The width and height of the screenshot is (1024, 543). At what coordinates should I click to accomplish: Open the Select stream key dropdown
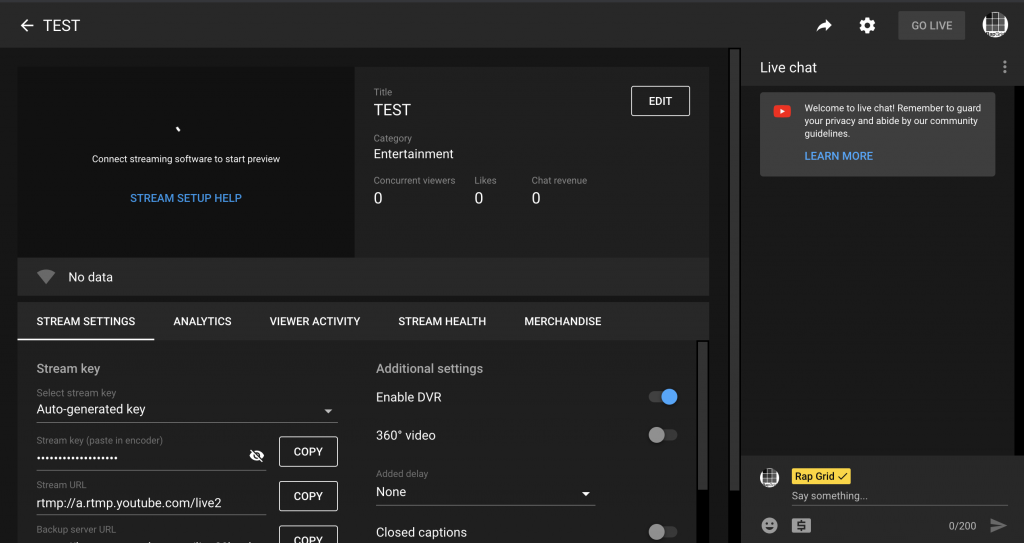point(187,410)
